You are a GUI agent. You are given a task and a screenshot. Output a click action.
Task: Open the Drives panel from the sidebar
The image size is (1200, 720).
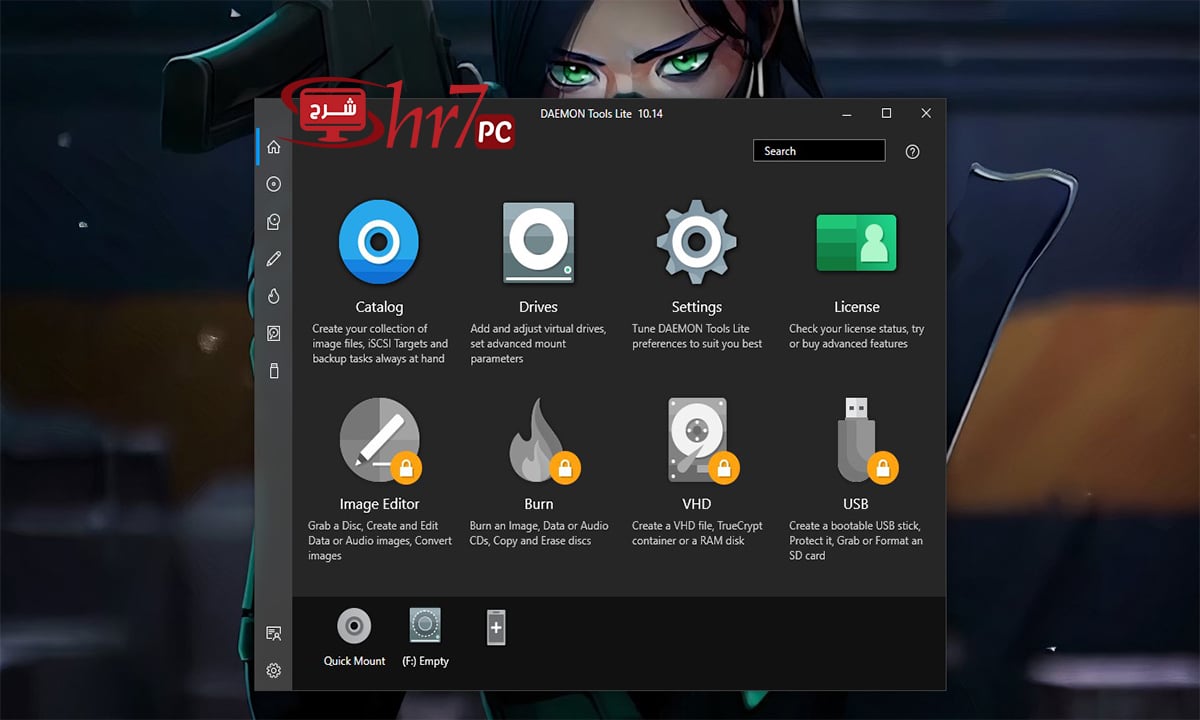click(273, 221)
